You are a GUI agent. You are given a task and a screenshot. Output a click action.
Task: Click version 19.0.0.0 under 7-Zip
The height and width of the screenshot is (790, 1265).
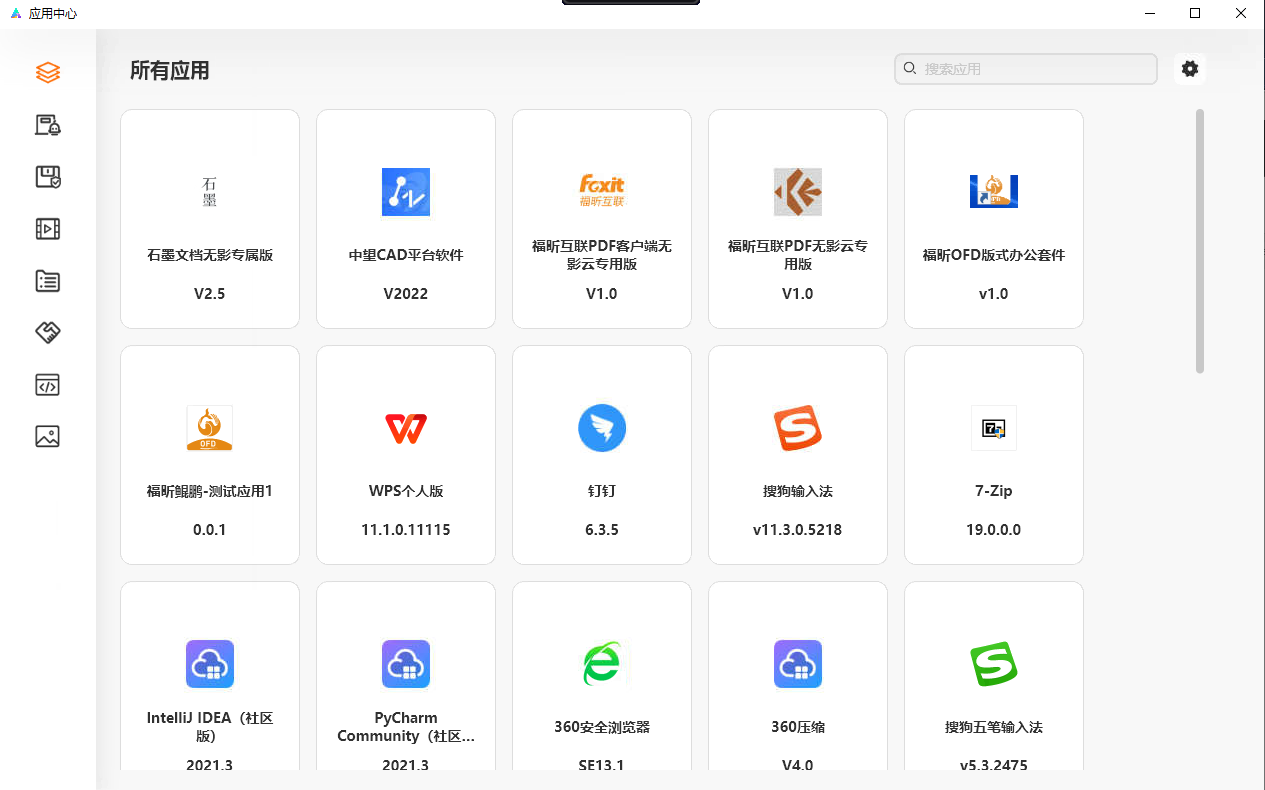pos(994,530)
